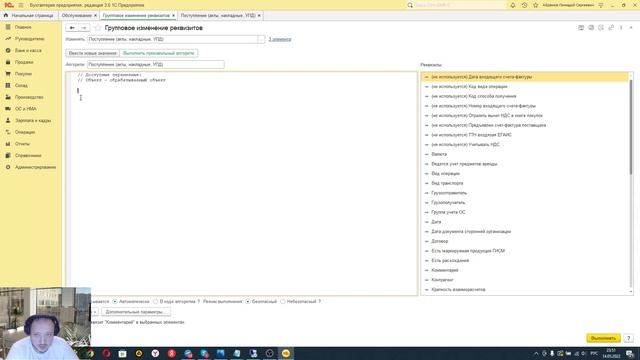Select Код вида операции attribute
640x360 pixels.
click(x=525, y=87)
